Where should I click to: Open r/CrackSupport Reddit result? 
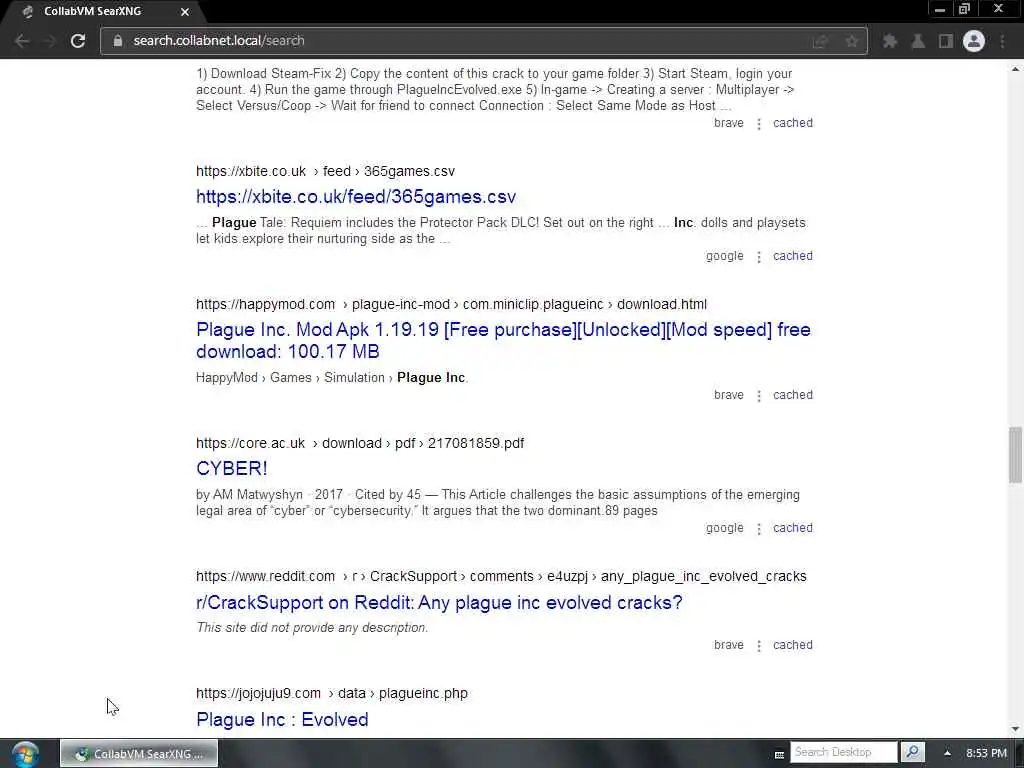439,602
